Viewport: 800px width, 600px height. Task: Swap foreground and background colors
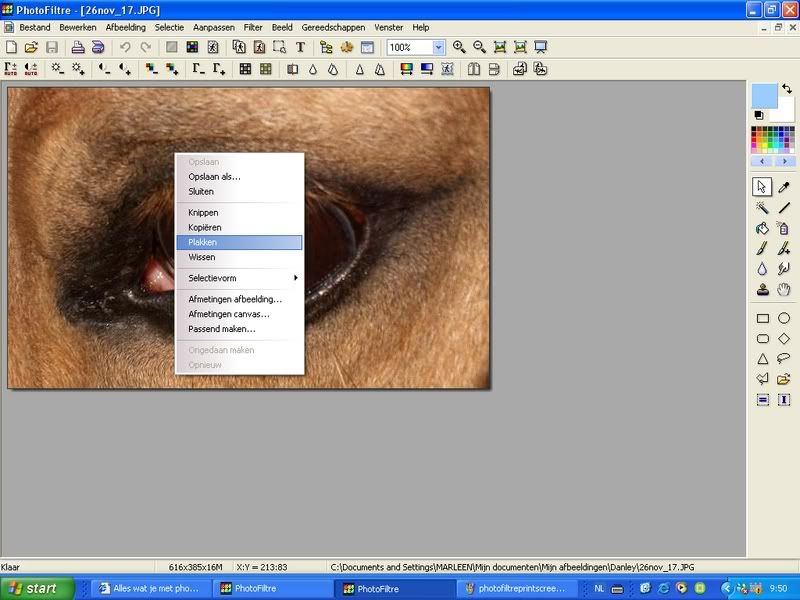[x=787, y=89]
